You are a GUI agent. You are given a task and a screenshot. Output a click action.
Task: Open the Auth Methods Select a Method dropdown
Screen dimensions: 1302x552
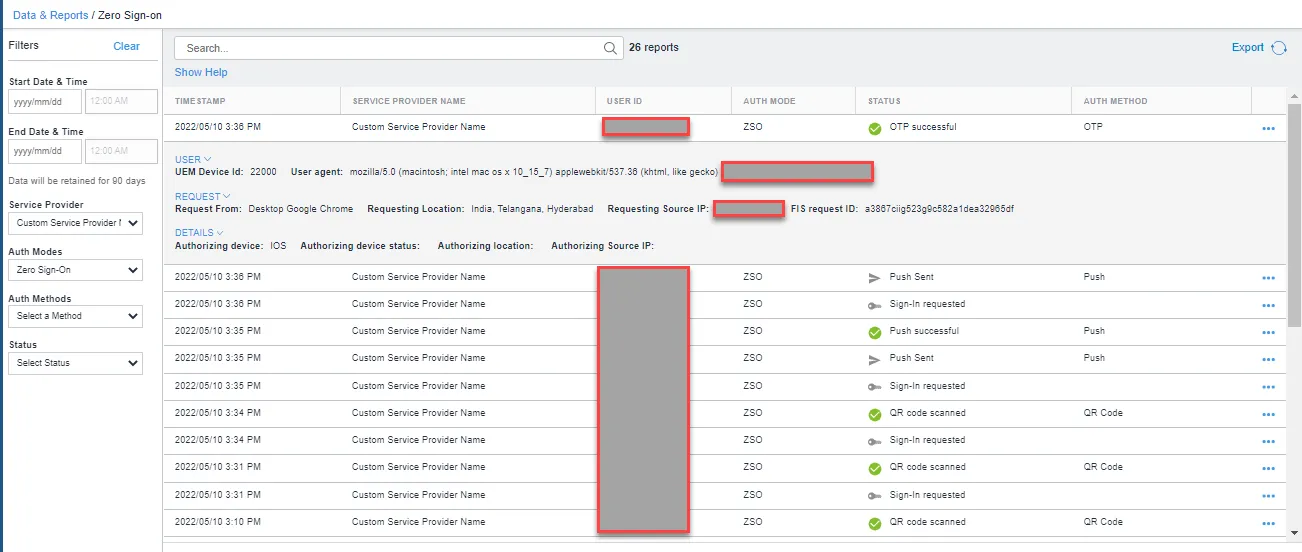tap(75, 316)
